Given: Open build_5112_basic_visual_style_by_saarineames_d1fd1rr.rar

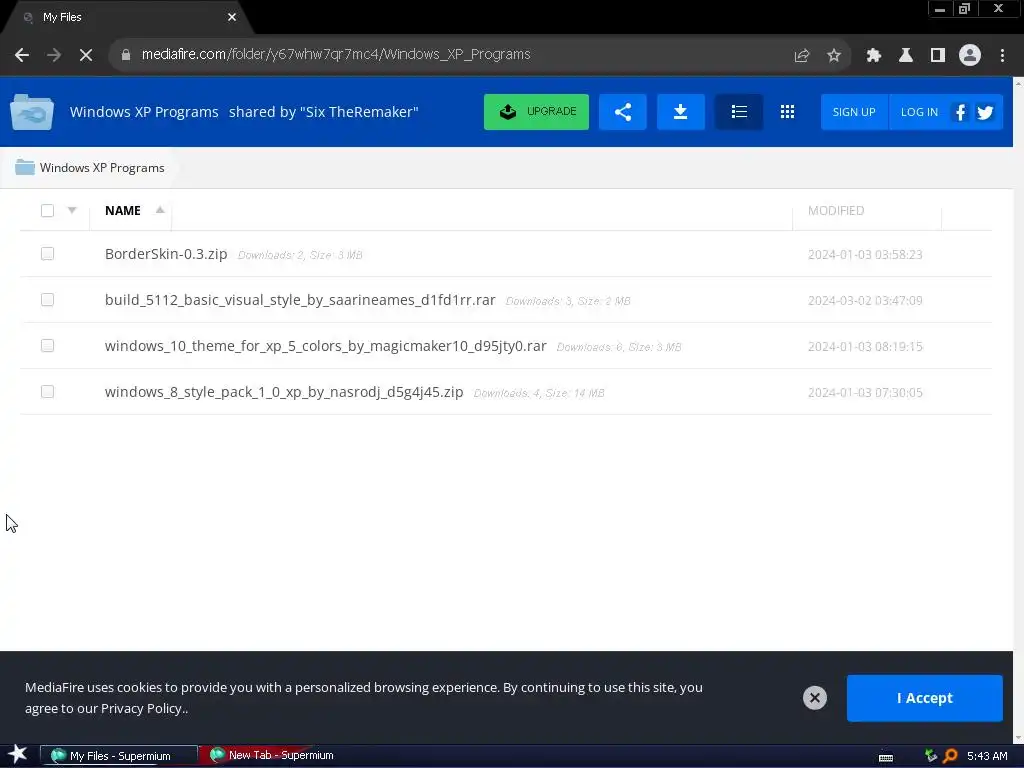Looking at the screenshot, I should tap(300, 300).
